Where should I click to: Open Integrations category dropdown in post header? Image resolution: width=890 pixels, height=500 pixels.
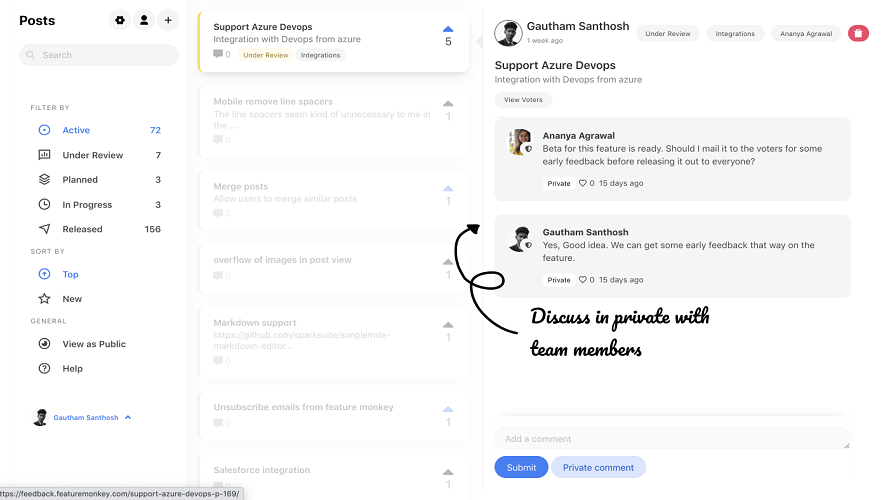pyautogui.click(x=735, y=33)
